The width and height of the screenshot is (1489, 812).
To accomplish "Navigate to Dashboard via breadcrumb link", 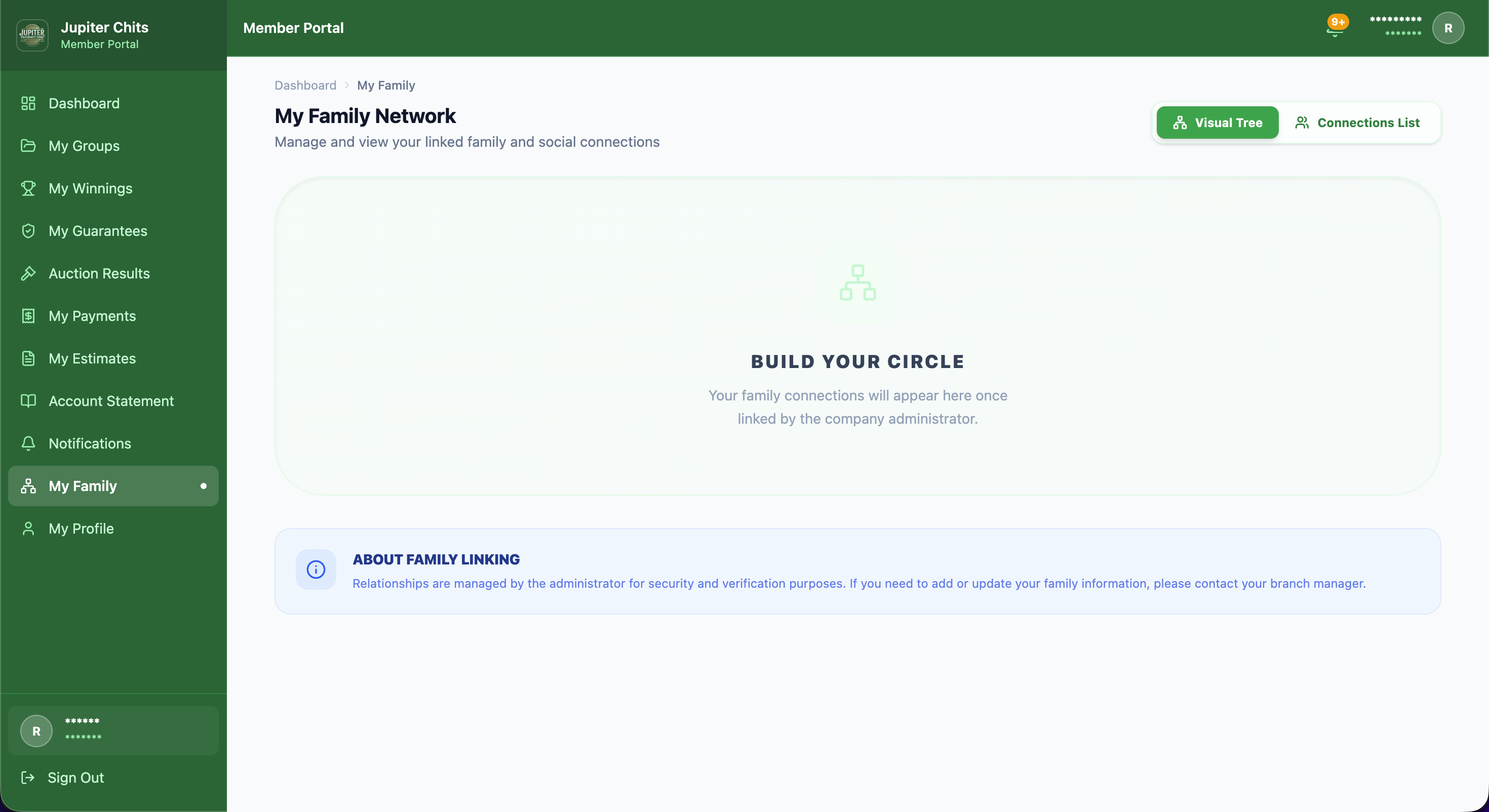I will [305, 85].
